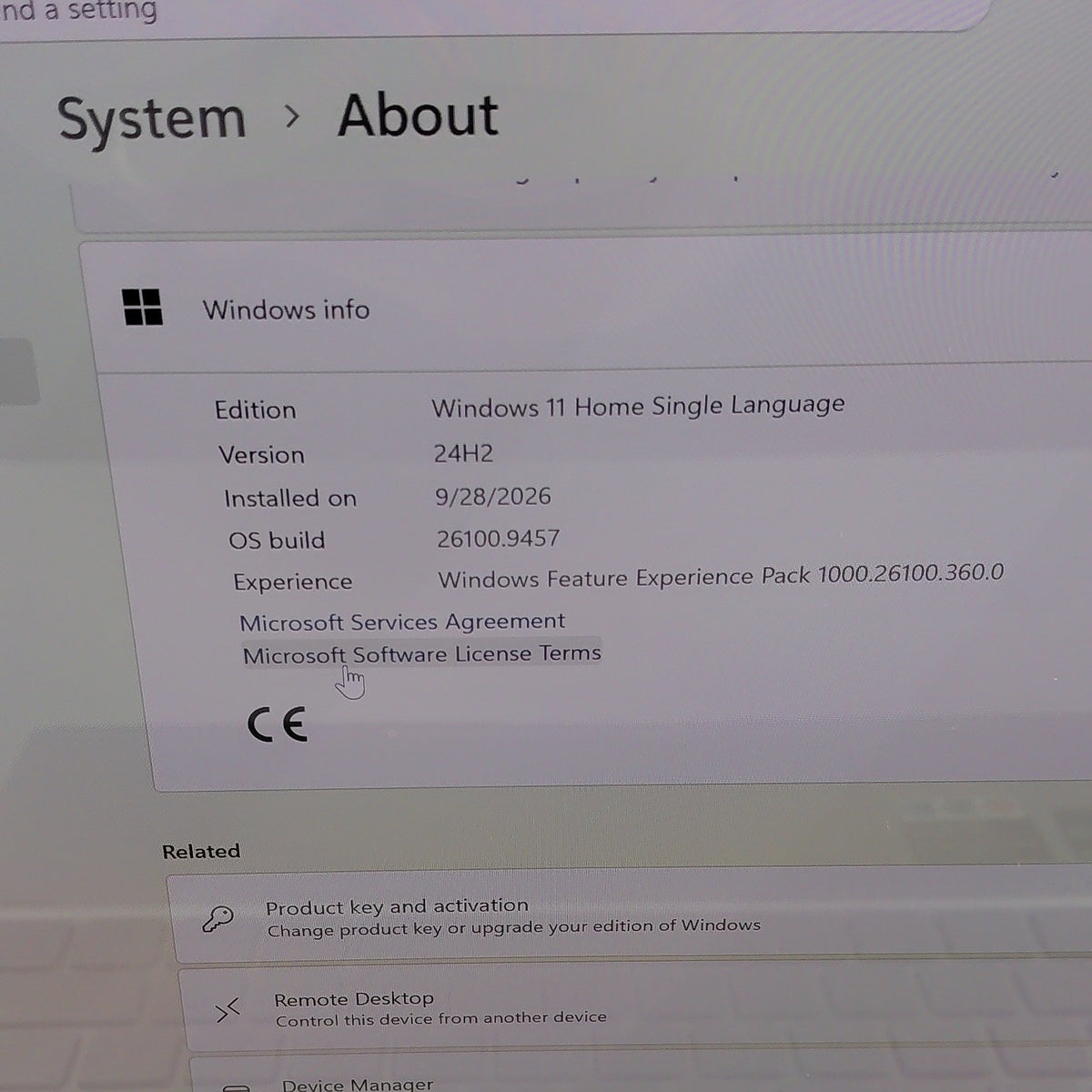Click the OS build label
The image size is (1092, 1092).
(277, 541)
